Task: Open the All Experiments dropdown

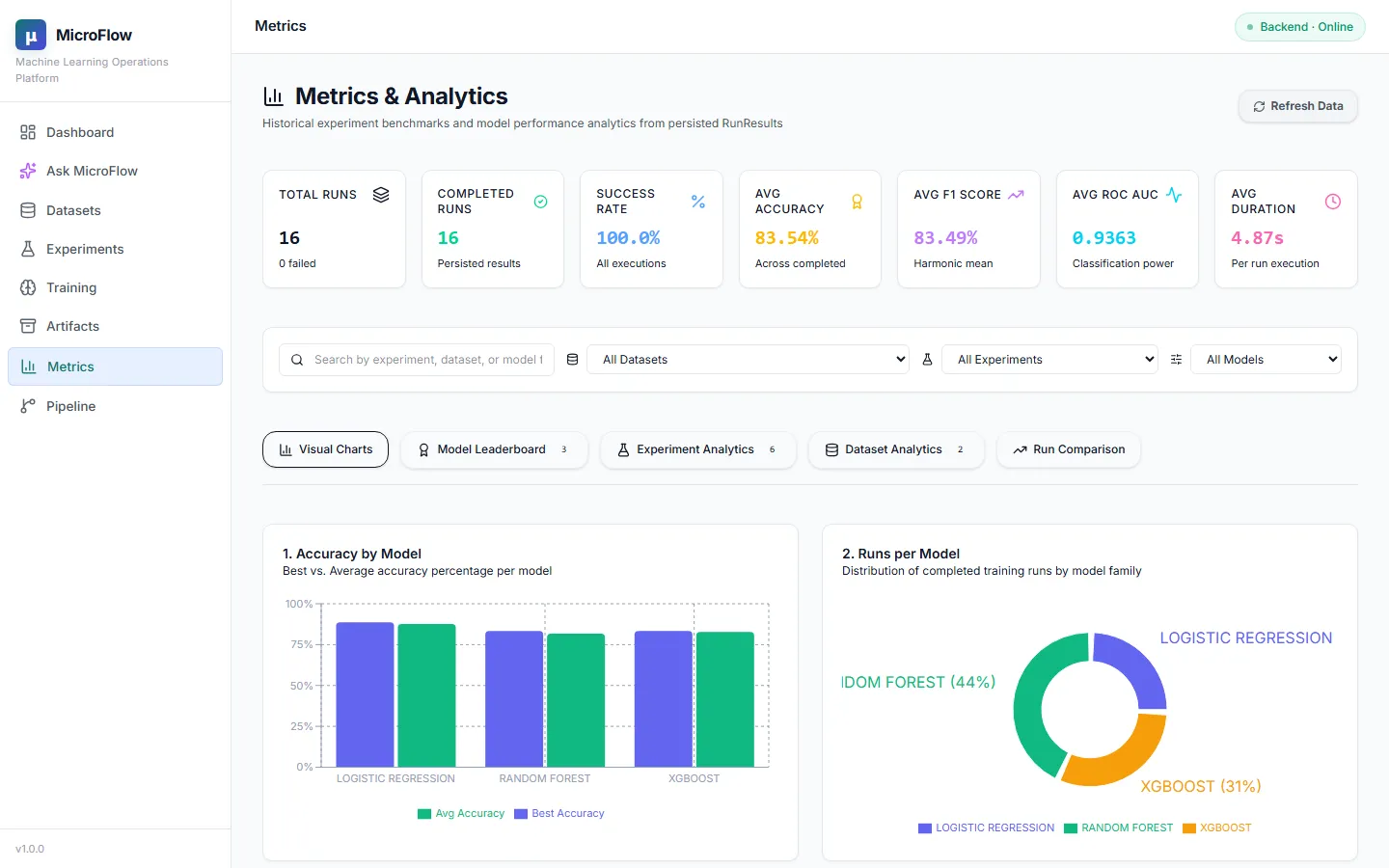Action: pyautogui.click(x=1049, y=360)
